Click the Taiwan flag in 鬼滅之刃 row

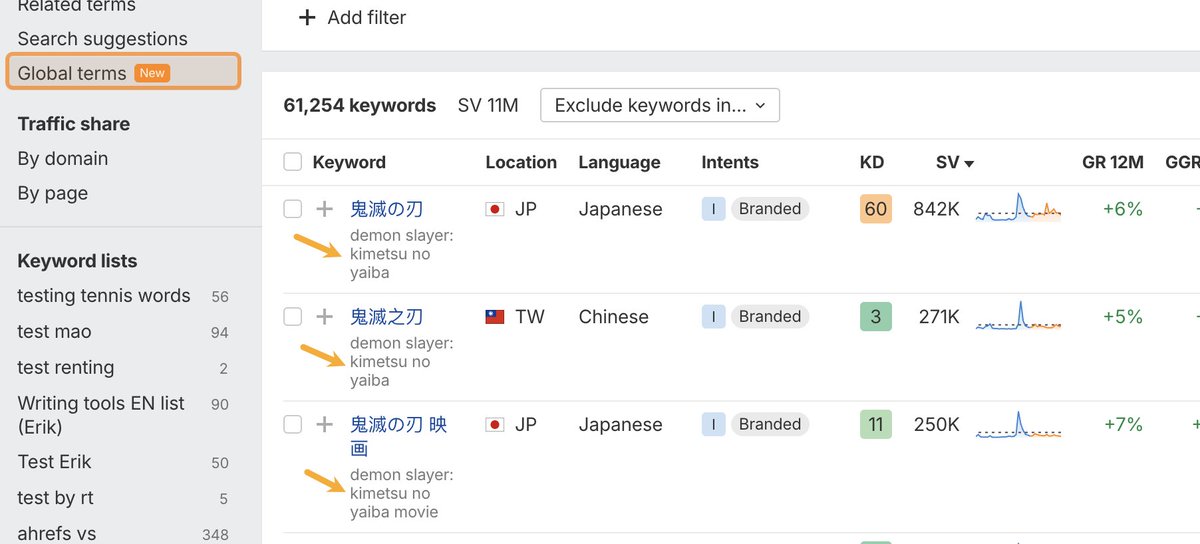coord(494,317)
